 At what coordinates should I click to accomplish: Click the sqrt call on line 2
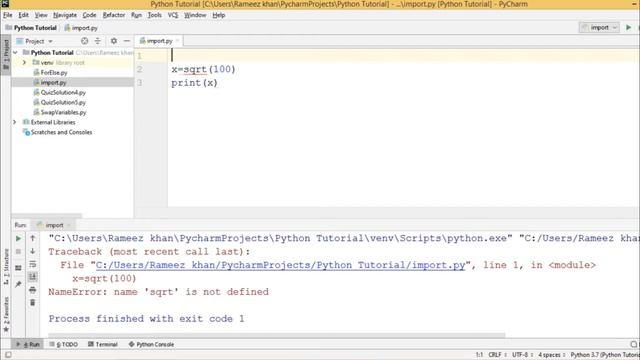(195, 69)
